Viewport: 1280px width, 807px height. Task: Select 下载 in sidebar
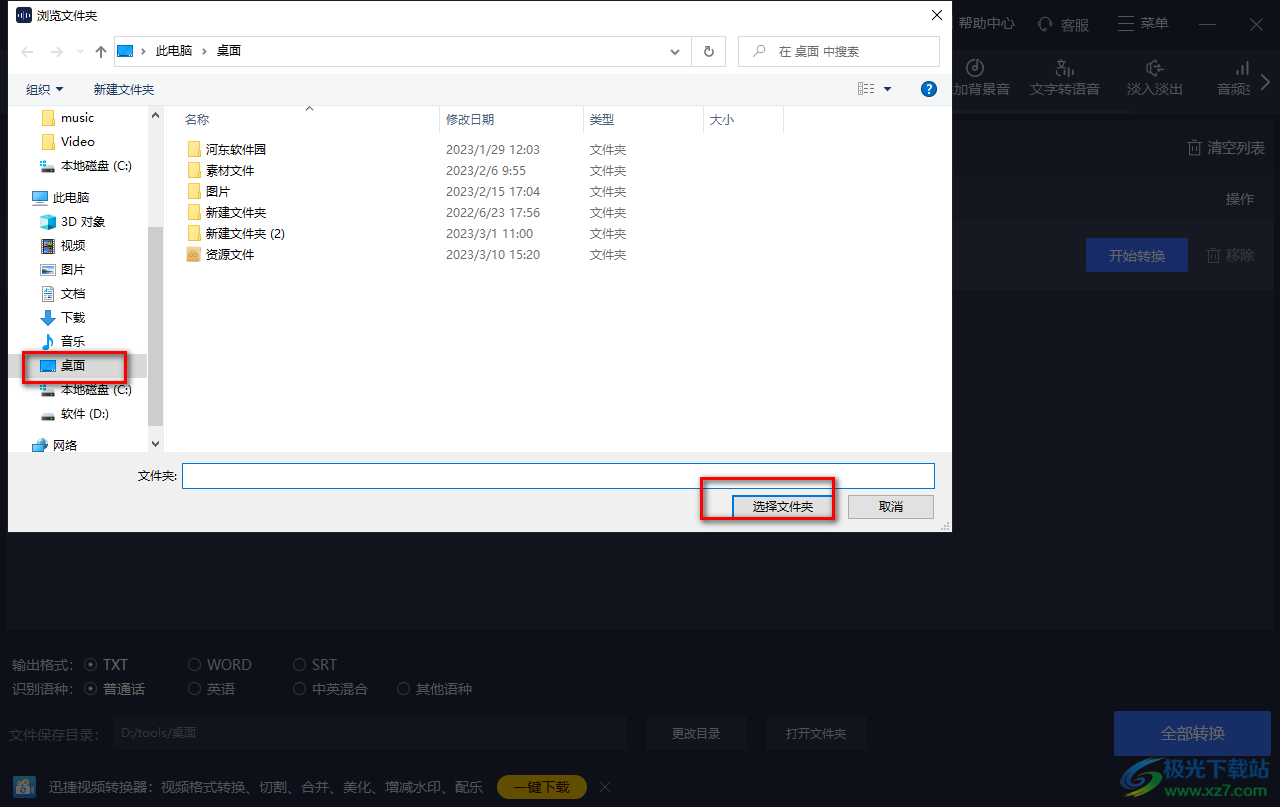pos(73,317)
